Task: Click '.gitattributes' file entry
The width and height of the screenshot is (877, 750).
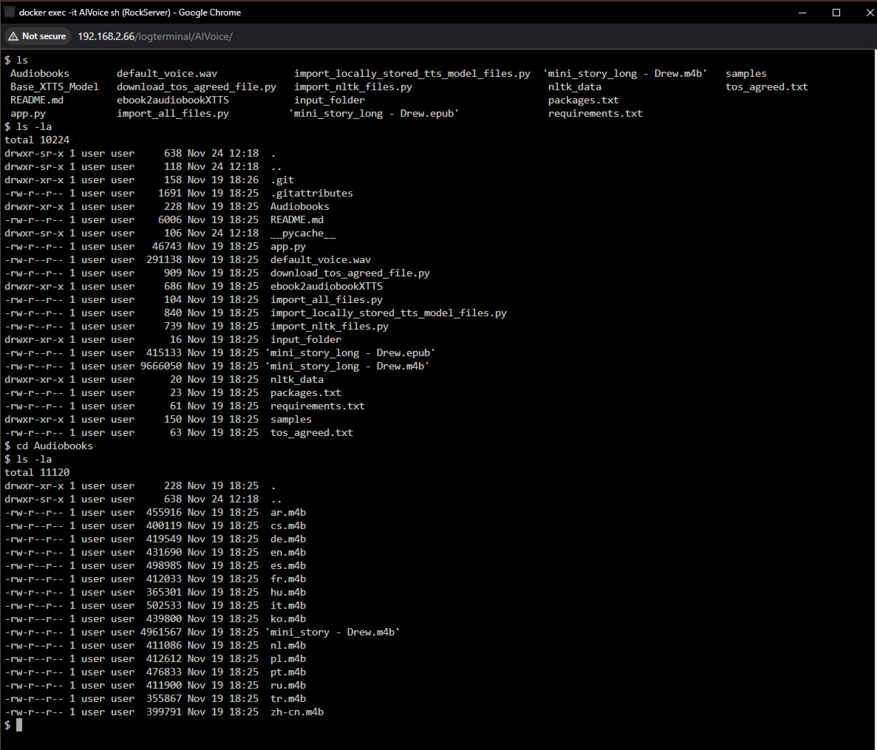Action: pyautogui.click(x=312, y=194)
